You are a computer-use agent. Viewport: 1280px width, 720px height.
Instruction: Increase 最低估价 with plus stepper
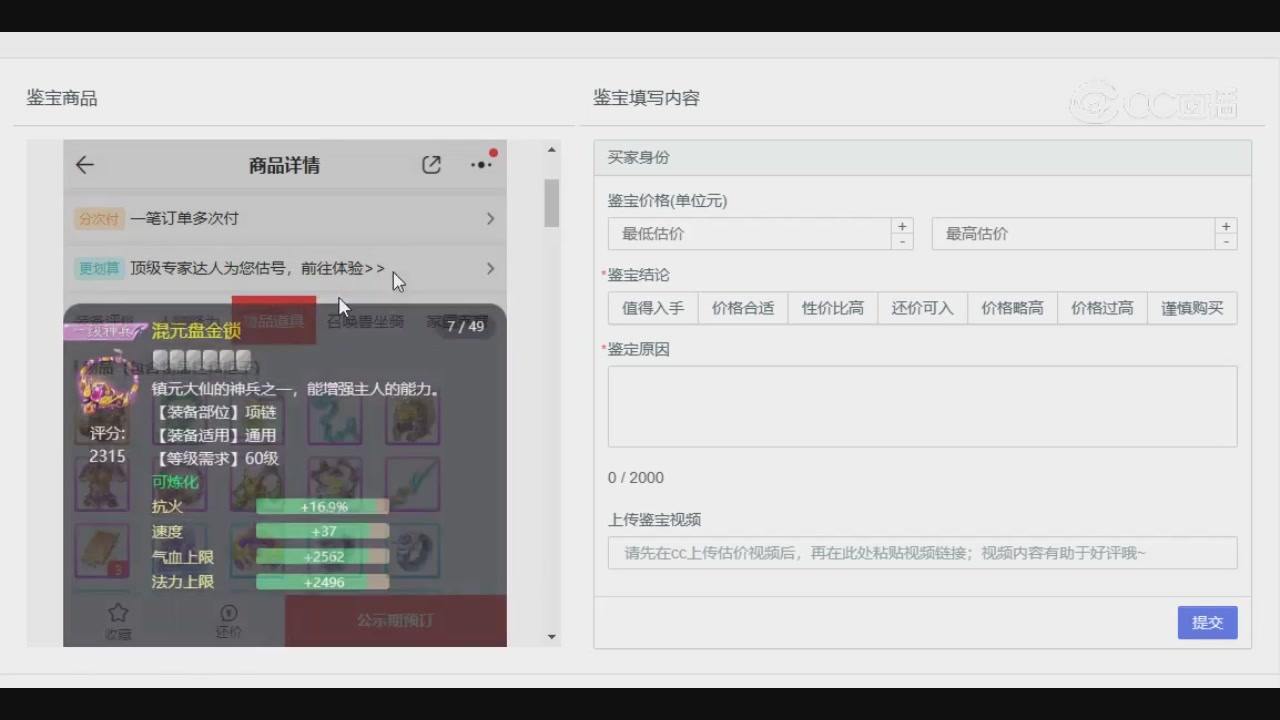click(902, 226)
